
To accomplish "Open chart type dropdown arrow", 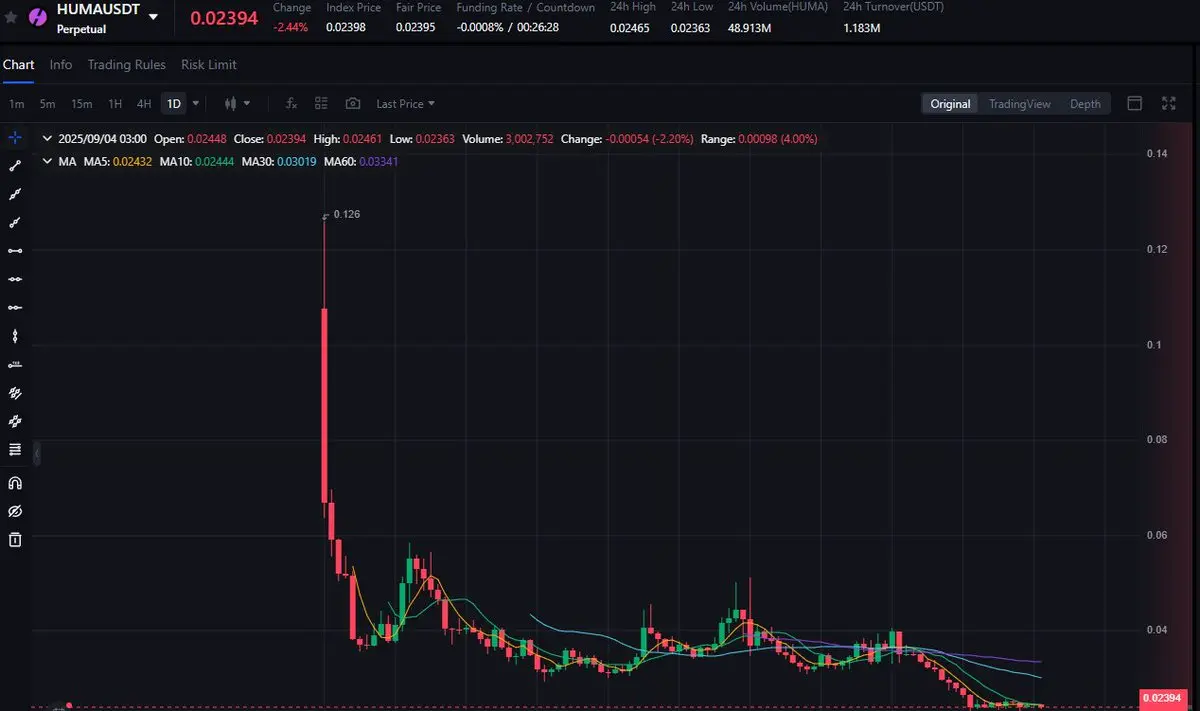I will pos(247,103).
